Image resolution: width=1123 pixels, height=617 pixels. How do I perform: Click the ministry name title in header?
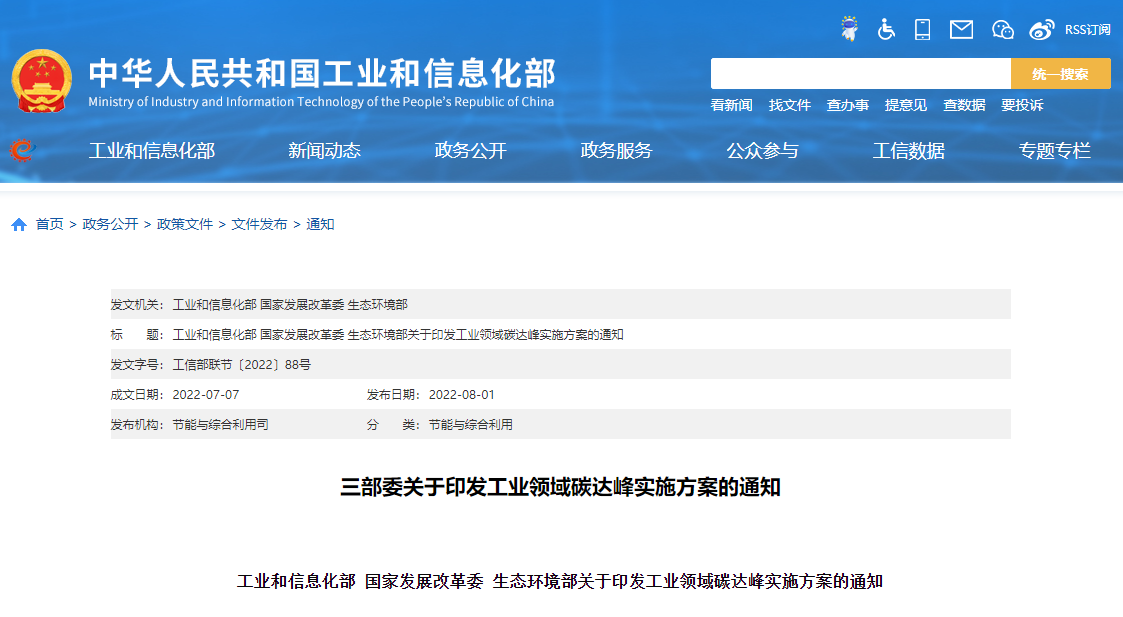click(322, 73)
